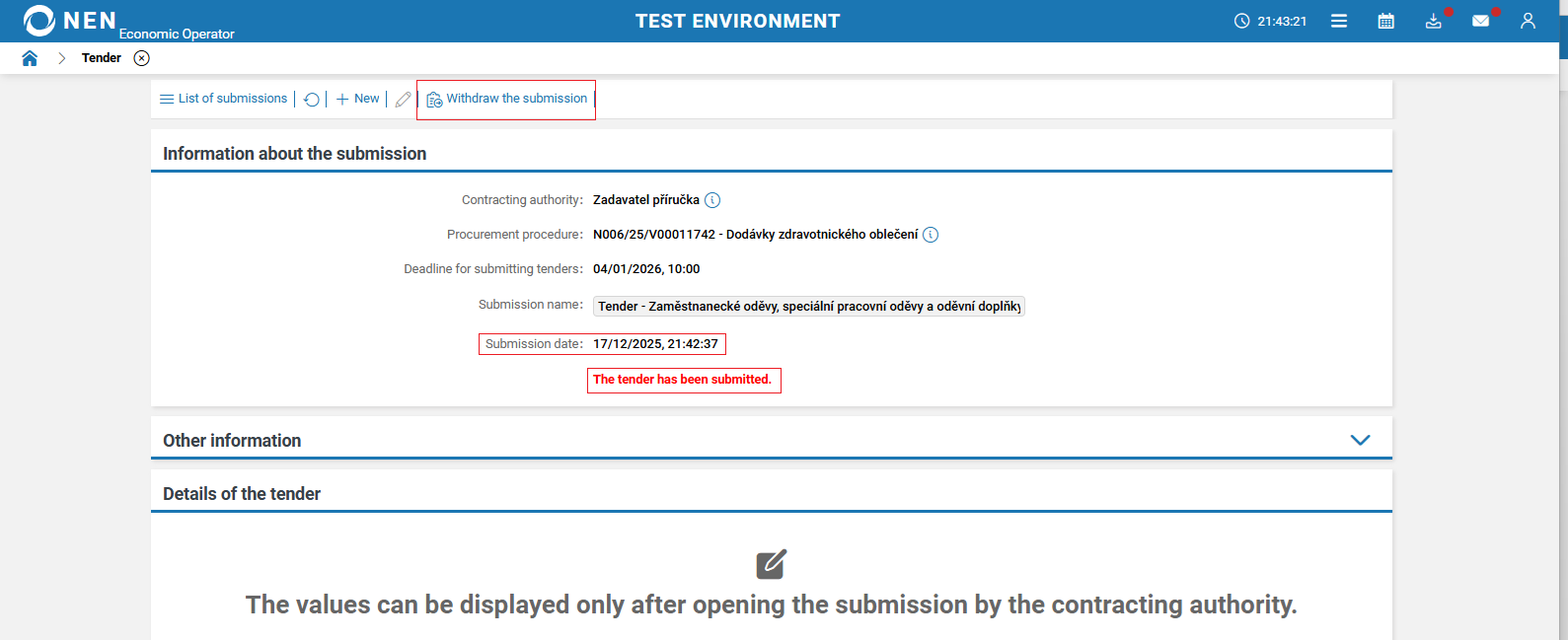Create a new submission with New
Screen dimensions: 1568x640
tap(356, 99)
